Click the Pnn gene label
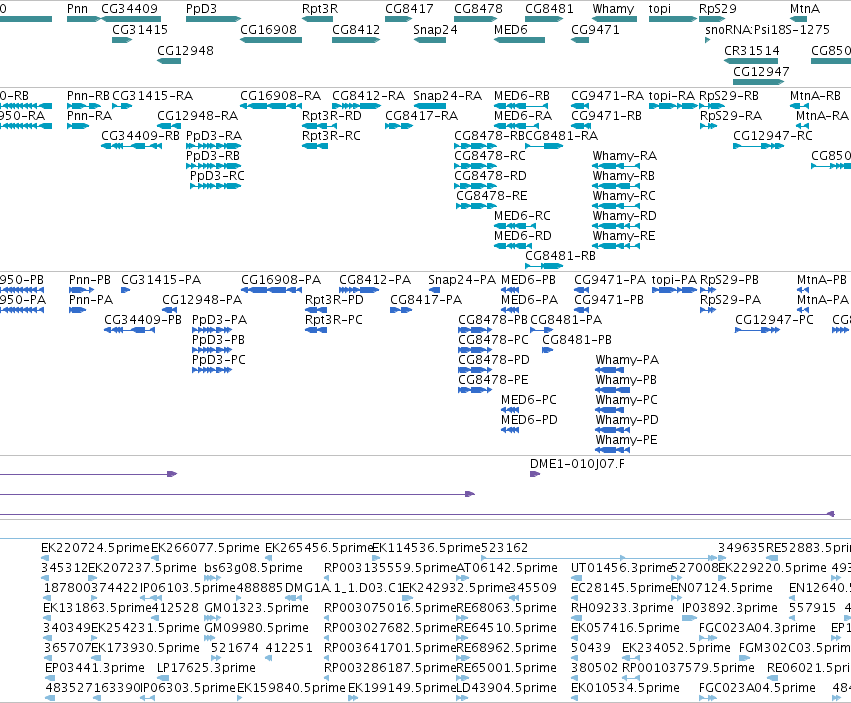Screen dimensions: 851x703 (77, 9)
